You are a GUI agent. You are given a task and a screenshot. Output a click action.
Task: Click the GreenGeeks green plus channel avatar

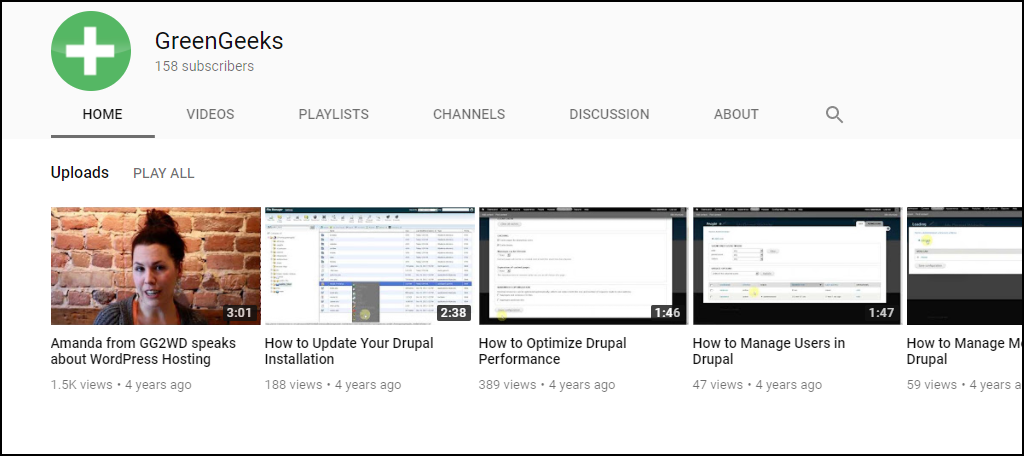[x=91, y=51]
